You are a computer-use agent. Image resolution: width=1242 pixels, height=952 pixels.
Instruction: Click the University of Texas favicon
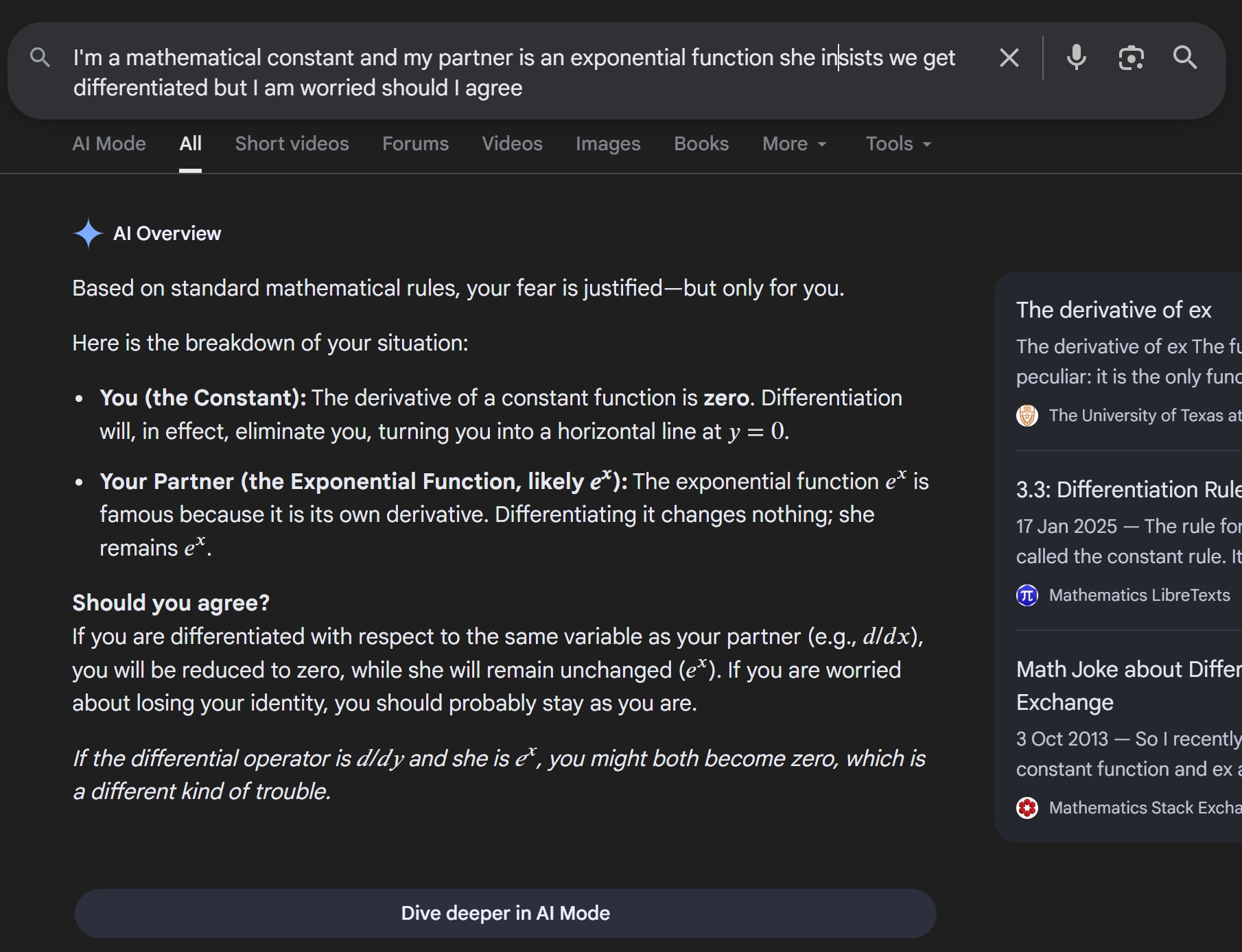[x=1027, y=416]
